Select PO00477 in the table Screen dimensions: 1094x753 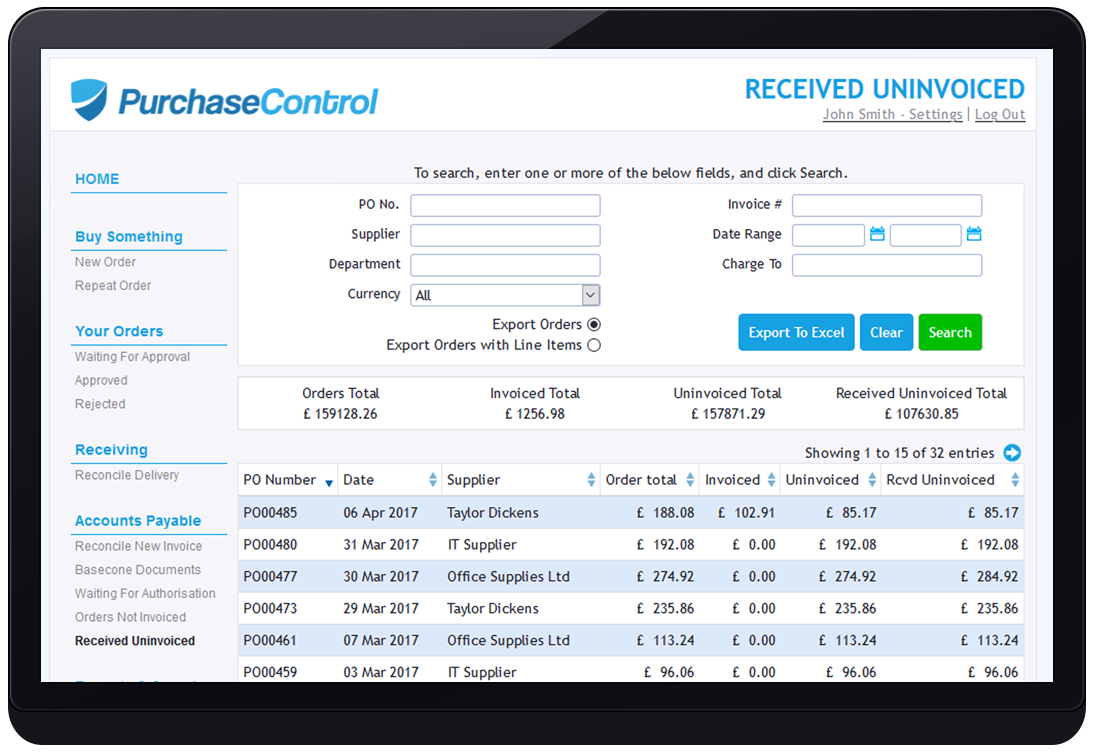pyautogui.click(x=270, y=577)
